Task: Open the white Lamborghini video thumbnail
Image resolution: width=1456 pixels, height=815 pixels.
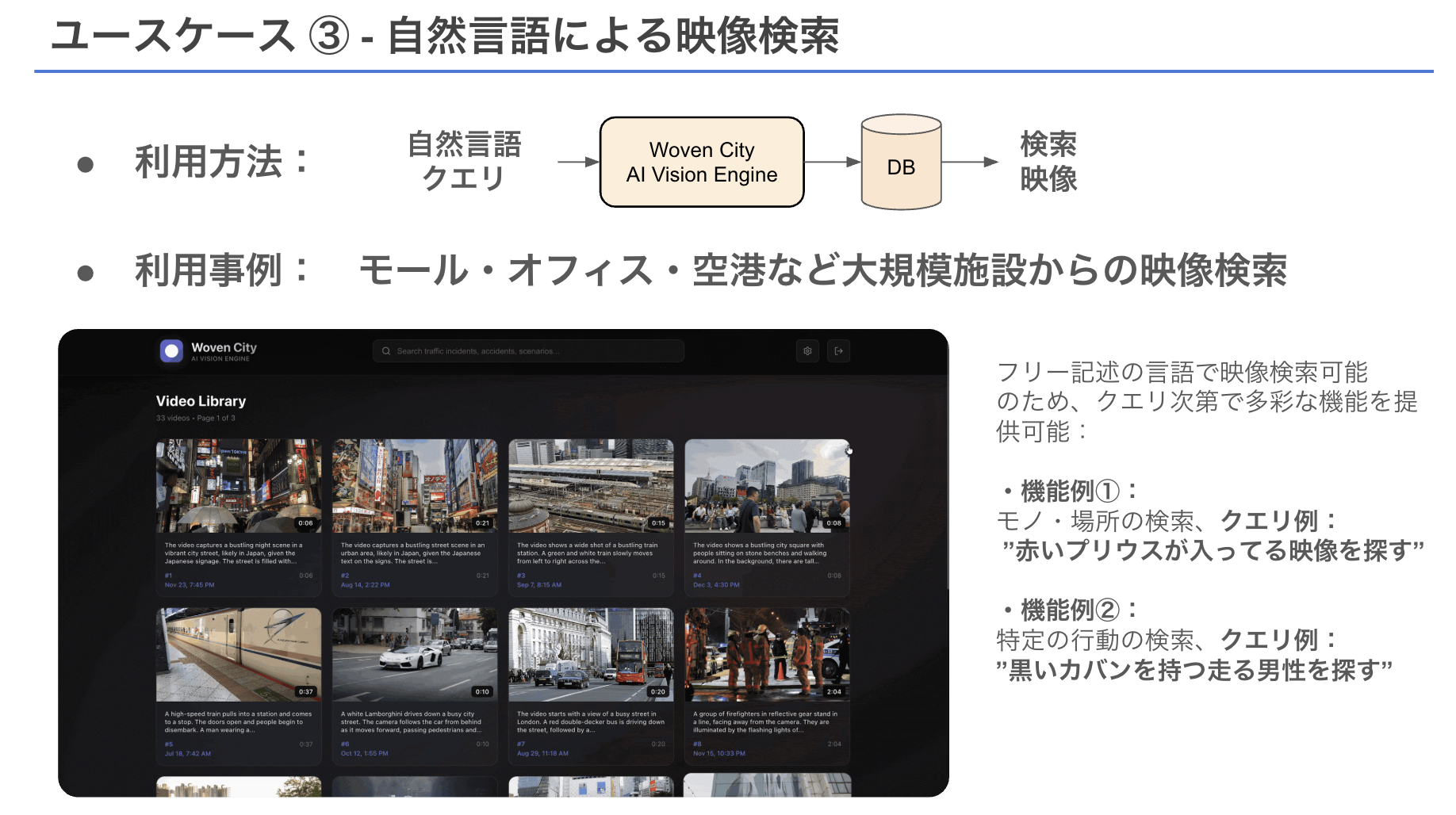Action: (415, 653)
